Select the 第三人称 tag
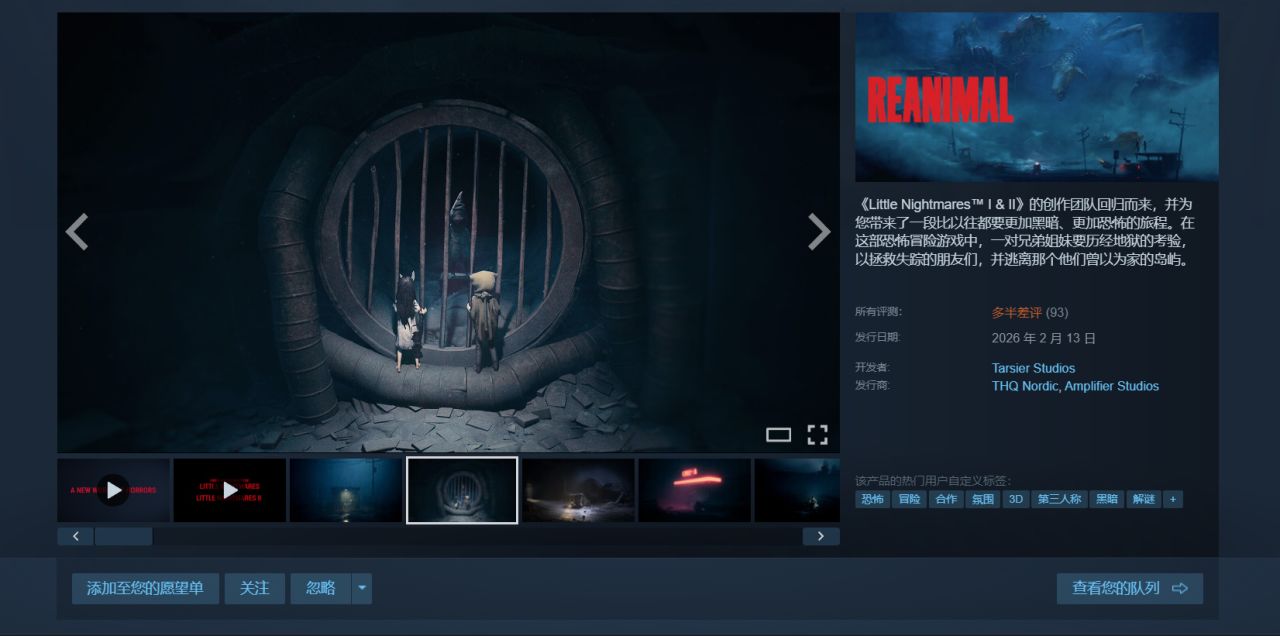1280x636 pixels. click(x=1059, y=499)
